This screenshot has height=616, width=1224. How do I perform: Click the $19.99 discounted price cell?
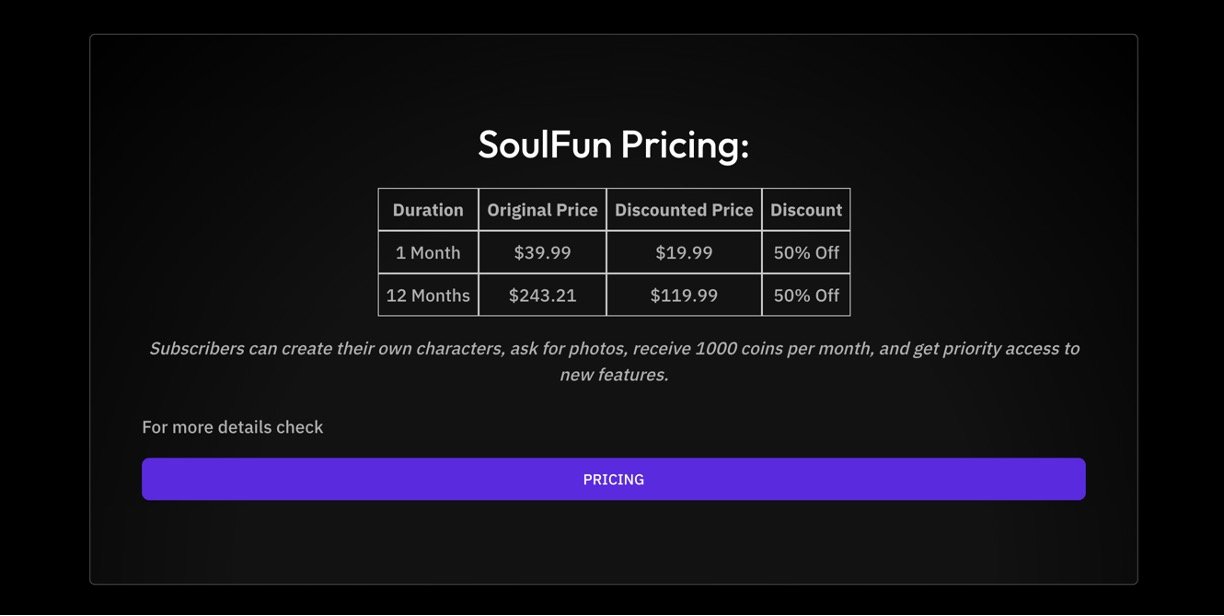coord(684,253)
